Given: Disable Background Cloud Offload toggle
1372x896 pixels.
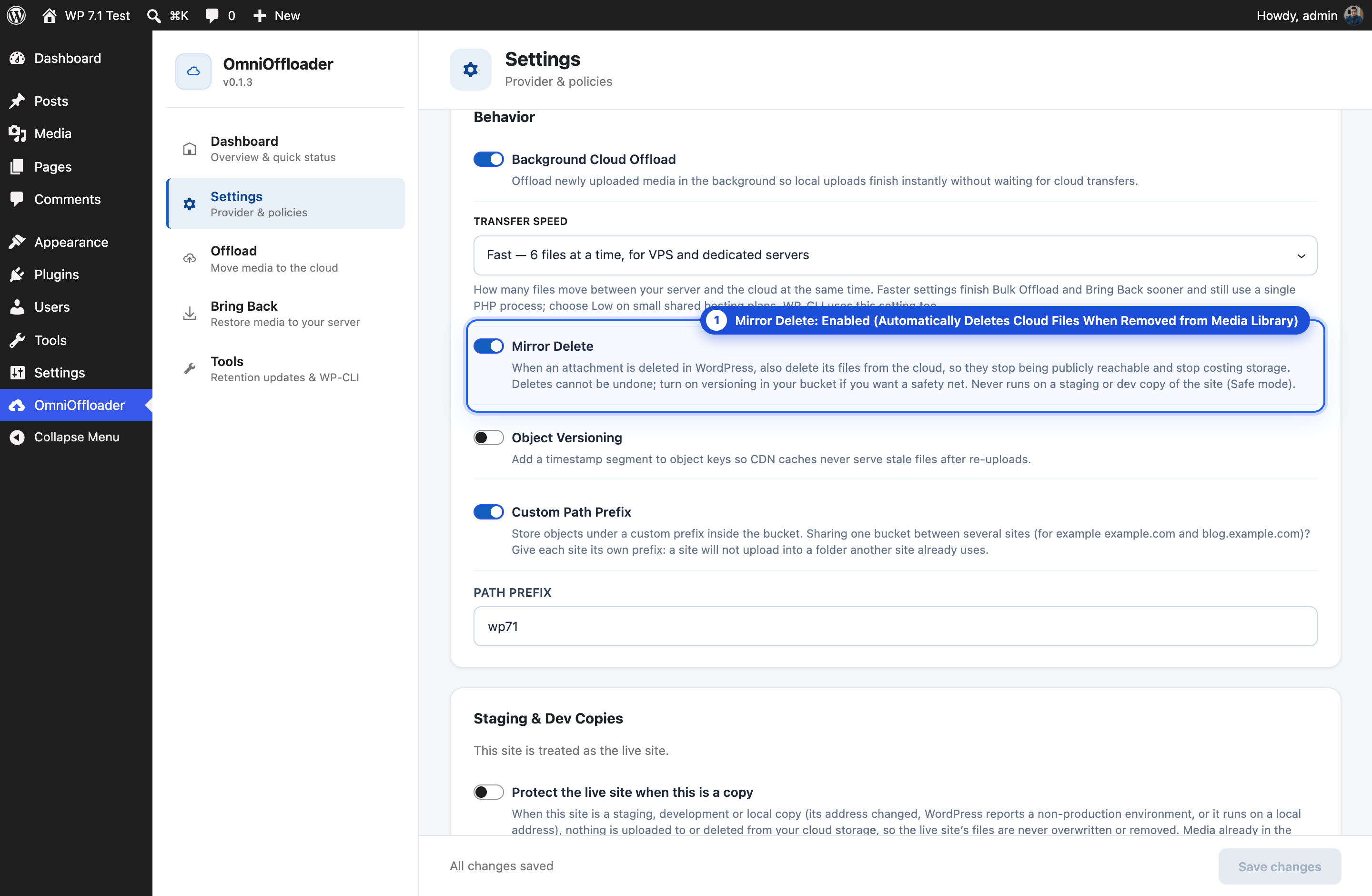Looking at the screenshot, I should click(x=488, y=159).
